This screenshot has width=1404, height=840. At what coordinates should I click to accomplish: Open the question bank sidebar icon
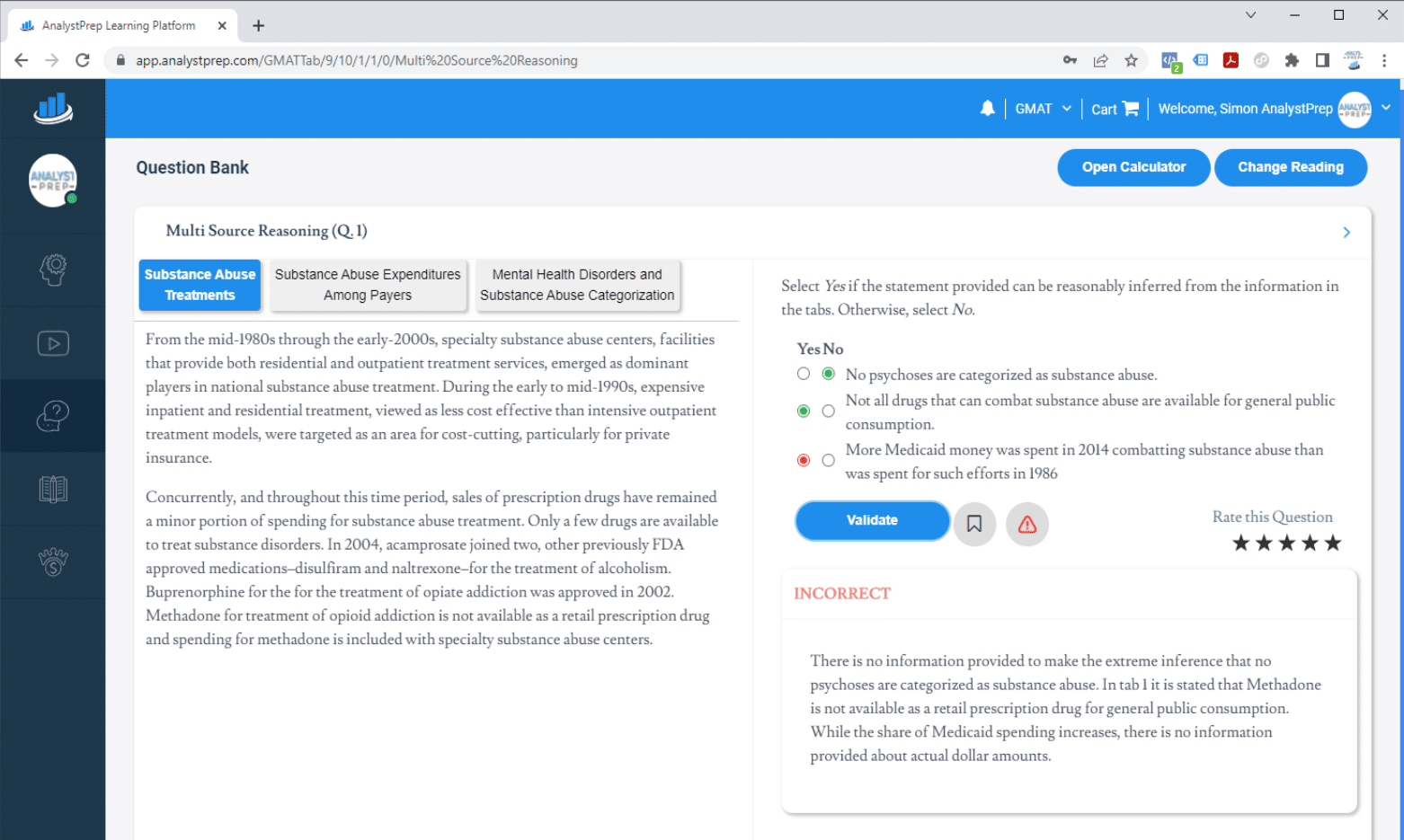click(53, 416)
